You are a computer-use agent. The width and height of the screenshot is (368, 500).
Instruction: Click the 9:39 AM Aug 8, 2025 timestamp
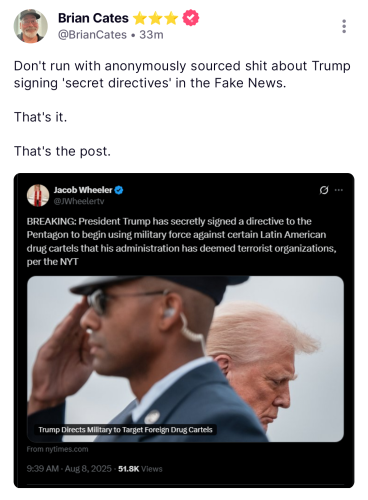(x=69, y=469)
